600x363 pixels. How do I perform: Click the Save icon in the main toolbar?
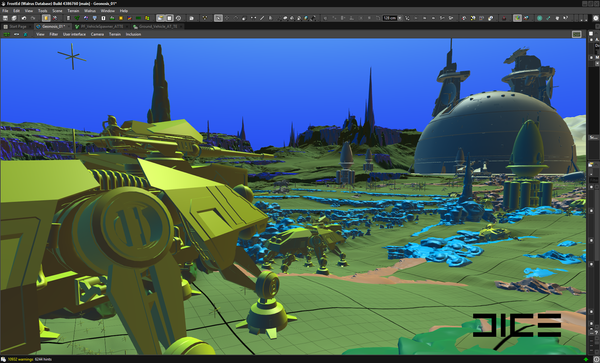5,18
